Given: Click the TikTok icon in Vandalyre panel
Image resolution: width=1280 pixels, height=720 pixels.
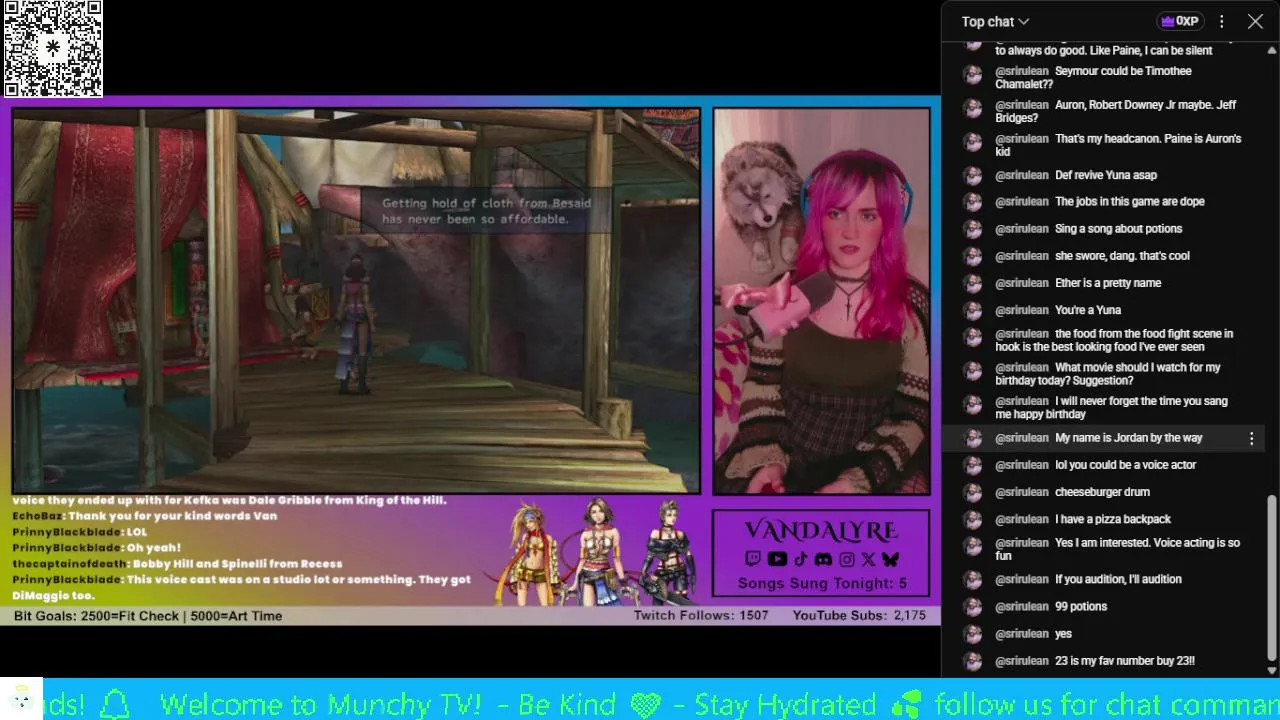Looking at the screenshot, I should [800, 560].
